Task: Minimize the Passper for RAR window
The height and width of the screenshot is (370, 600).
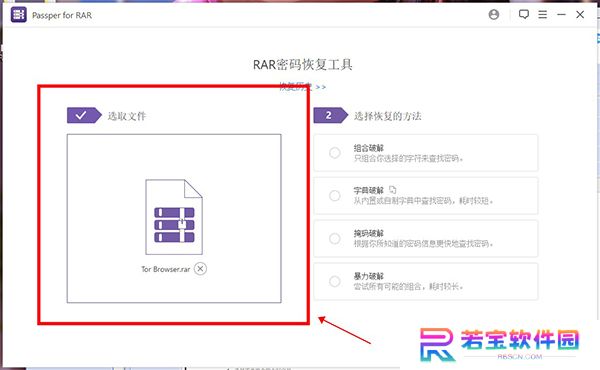Action: point(561,15)
